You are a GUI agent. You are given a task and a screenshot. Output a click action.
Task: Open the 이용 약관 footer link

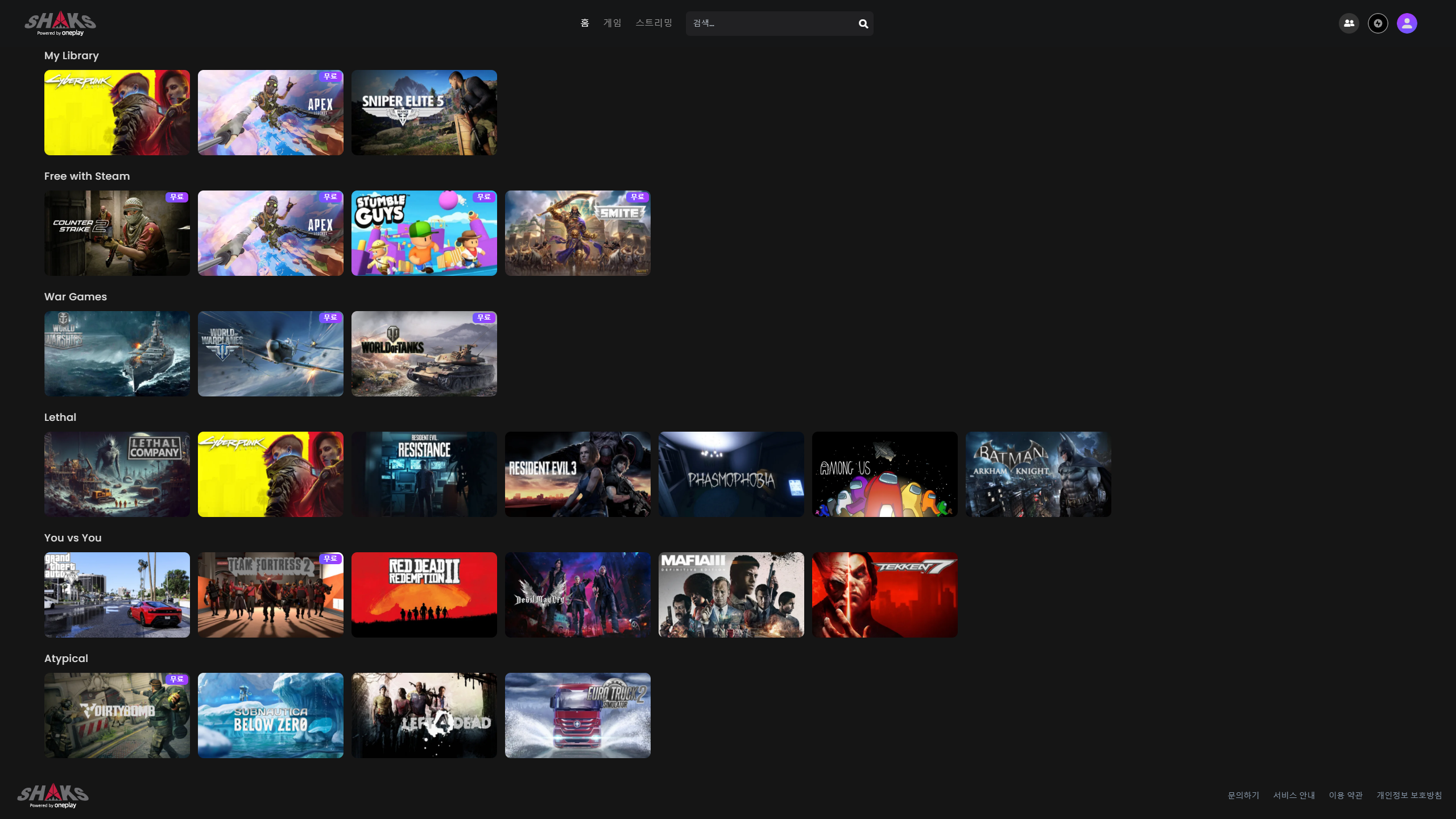pos(1346,795)
